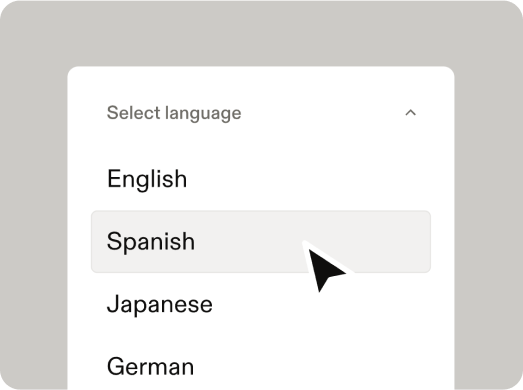
Task: Click the space between label and chevron
Action: [323, 113]
